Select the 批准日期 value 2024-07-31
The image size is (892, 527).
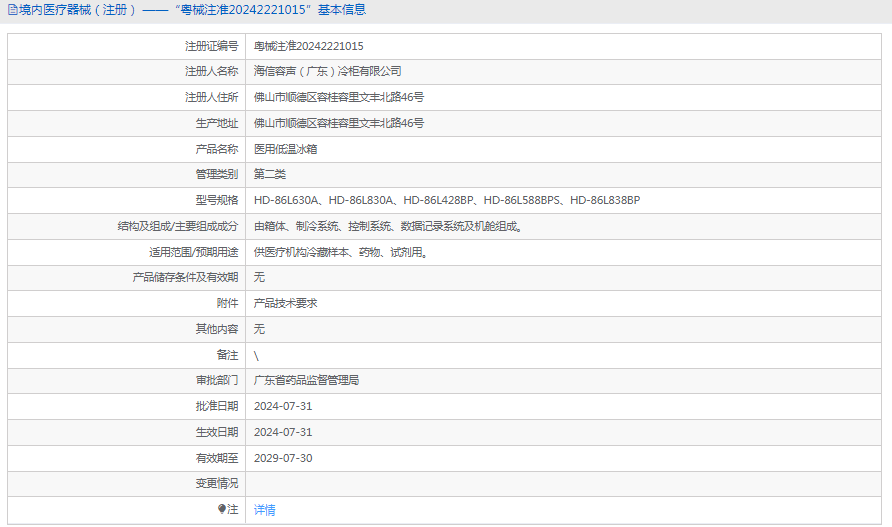[283, 406]
